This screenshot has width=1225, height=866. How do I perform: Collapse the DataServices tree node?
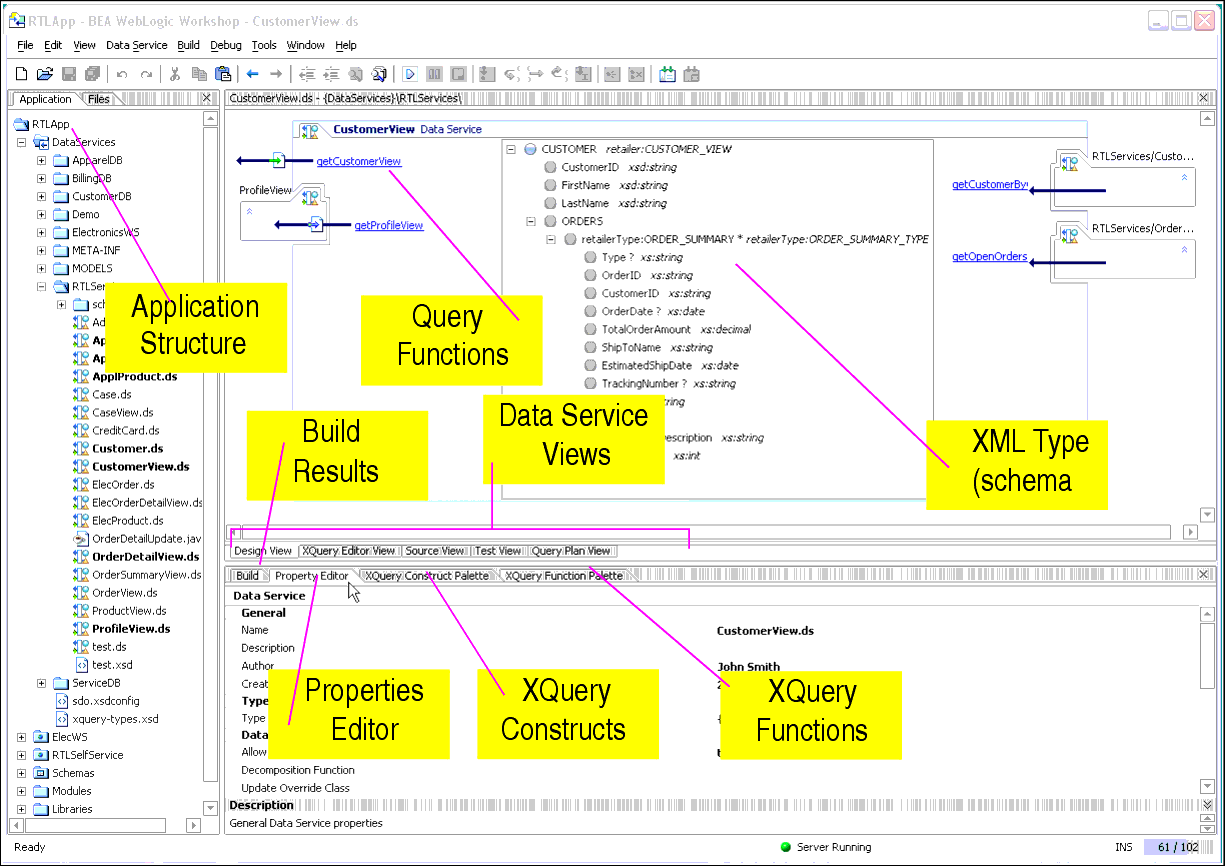point(21,143)
